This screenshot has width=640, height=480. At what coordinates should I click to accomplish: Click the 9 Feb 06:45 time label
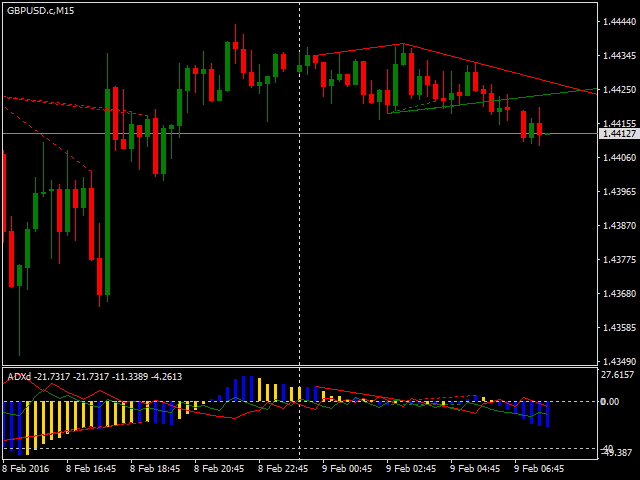pyautogui.click(x=539, y=469)
